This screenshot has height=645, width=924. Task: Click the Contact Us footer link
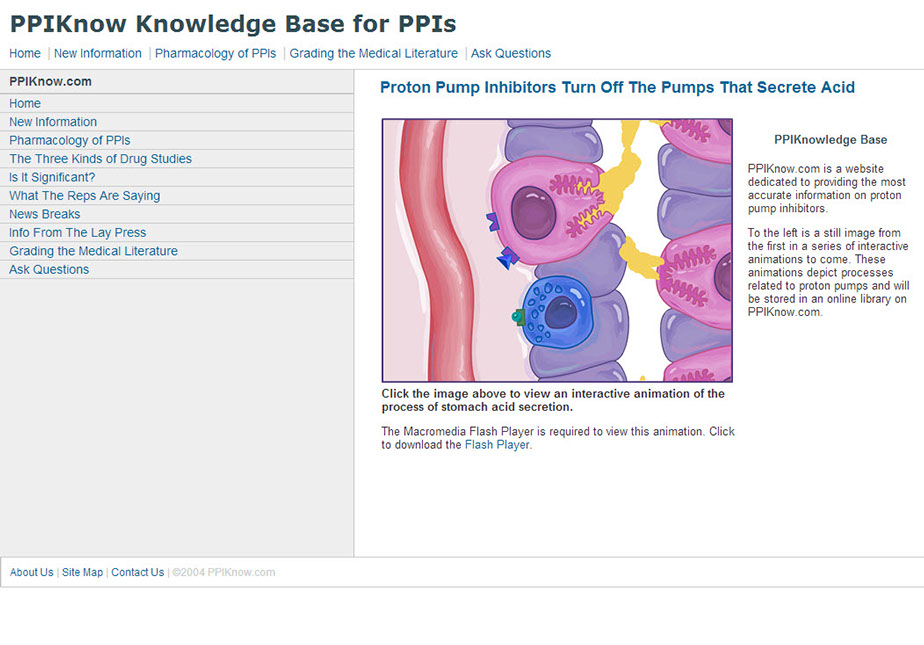click(x=137, y=573)
